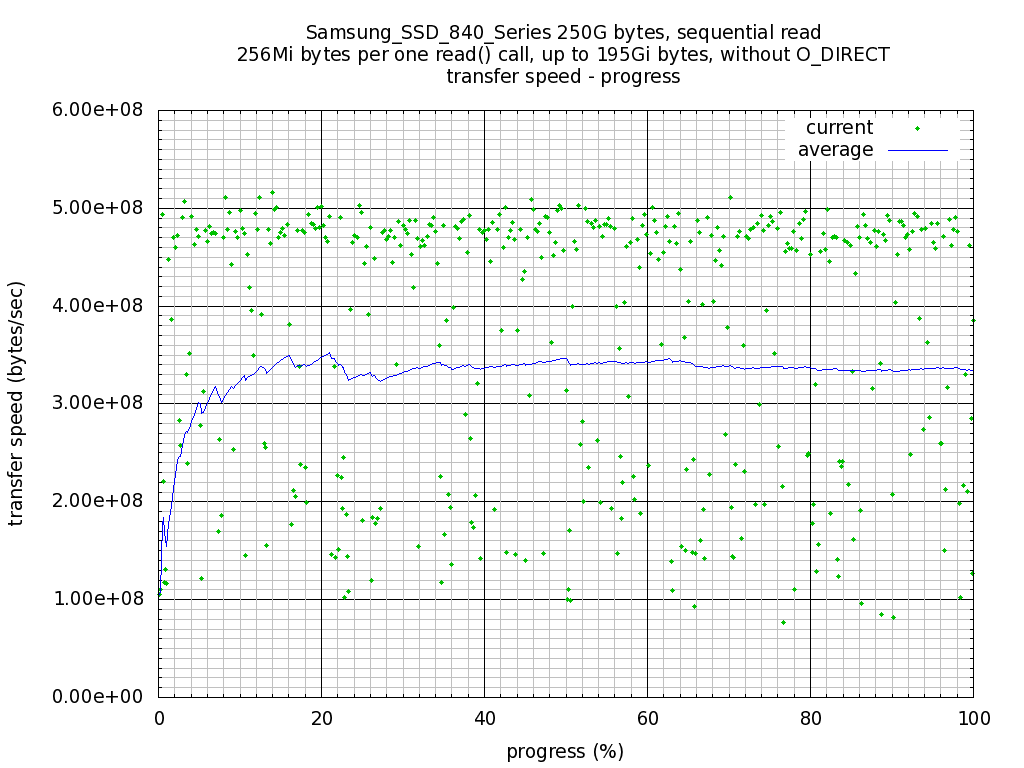Image resolution: width=1024 pixels, height=768 pixels.
Task: Click the subtitle line beginning '256Mi bytes per one read() call'
Action: pyautogui.click(x=563, y=55)
